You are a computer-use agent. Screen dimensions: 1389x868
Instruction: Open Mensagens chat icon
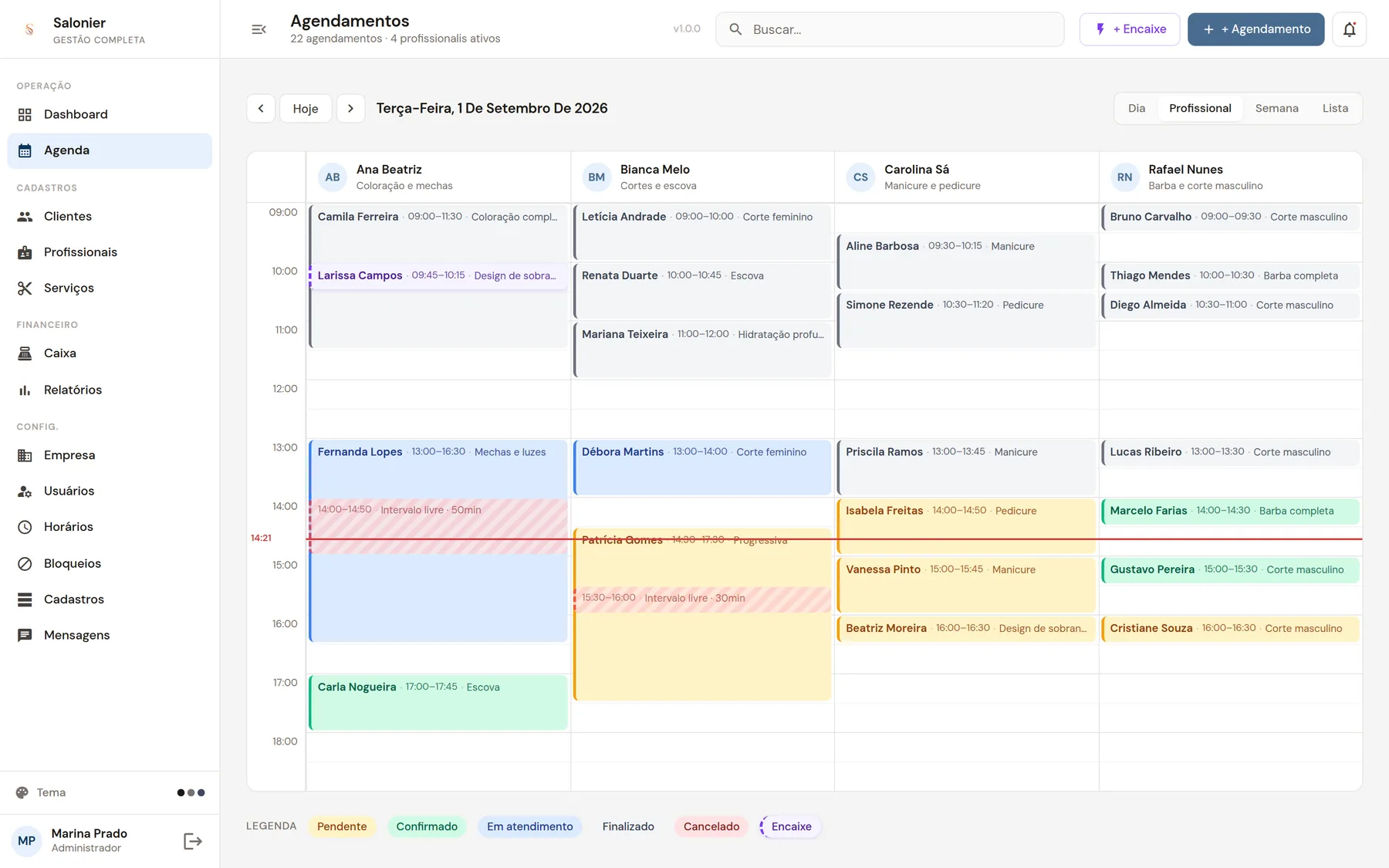click(25, 635)
